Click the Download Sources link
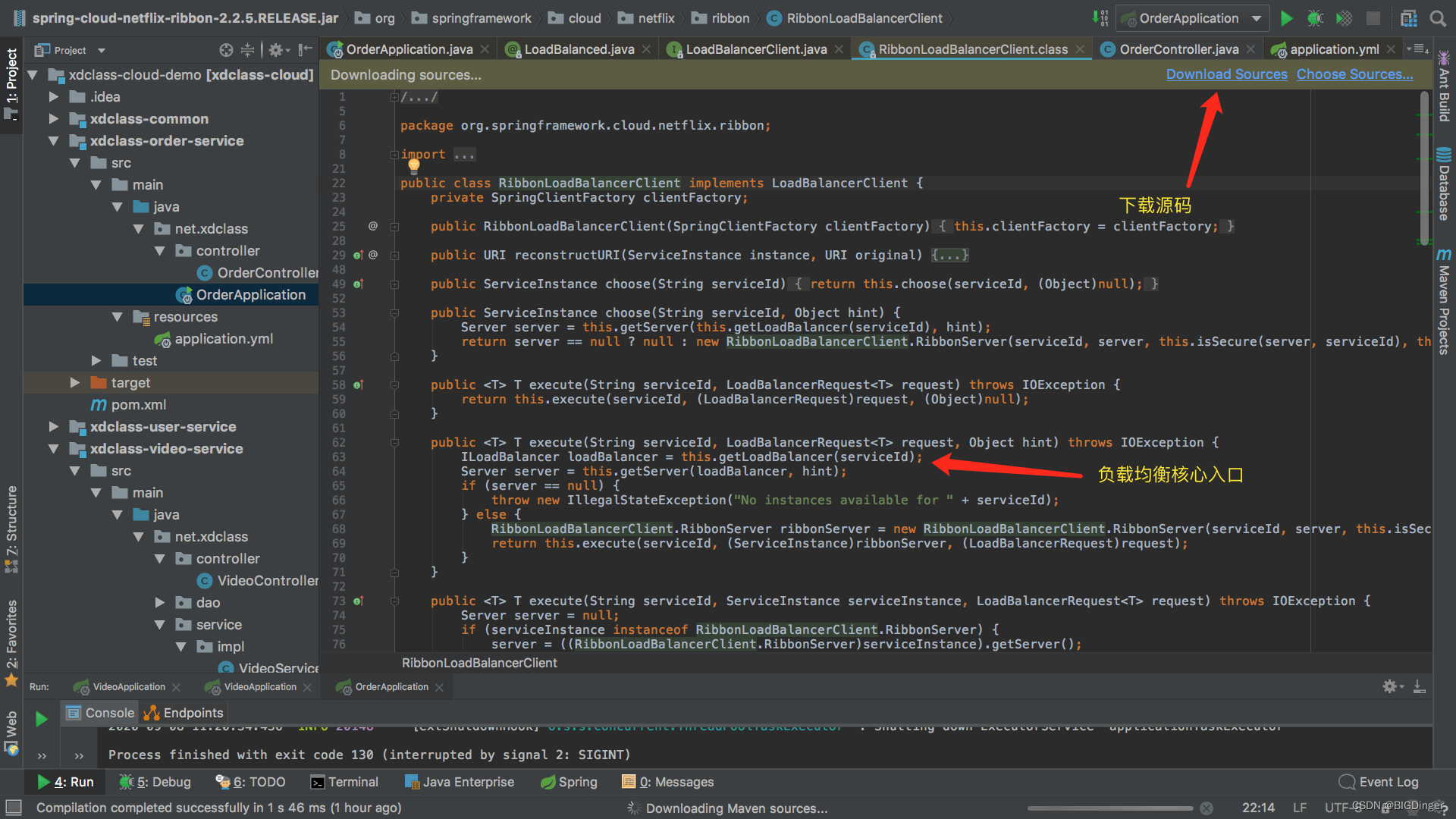The height and width of the screenshot is (819, 1456). 1226,74
